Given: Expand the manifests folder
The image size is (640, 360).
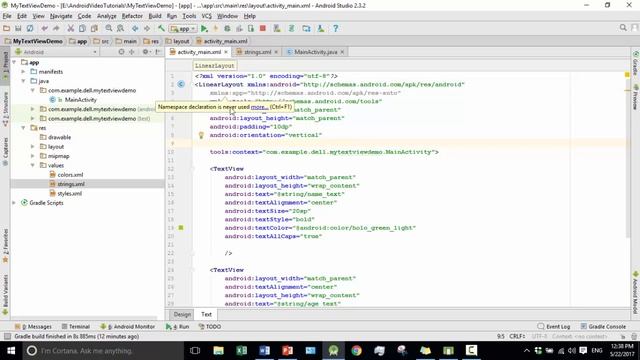Looking at the screenshot, I should pos(23,72).
